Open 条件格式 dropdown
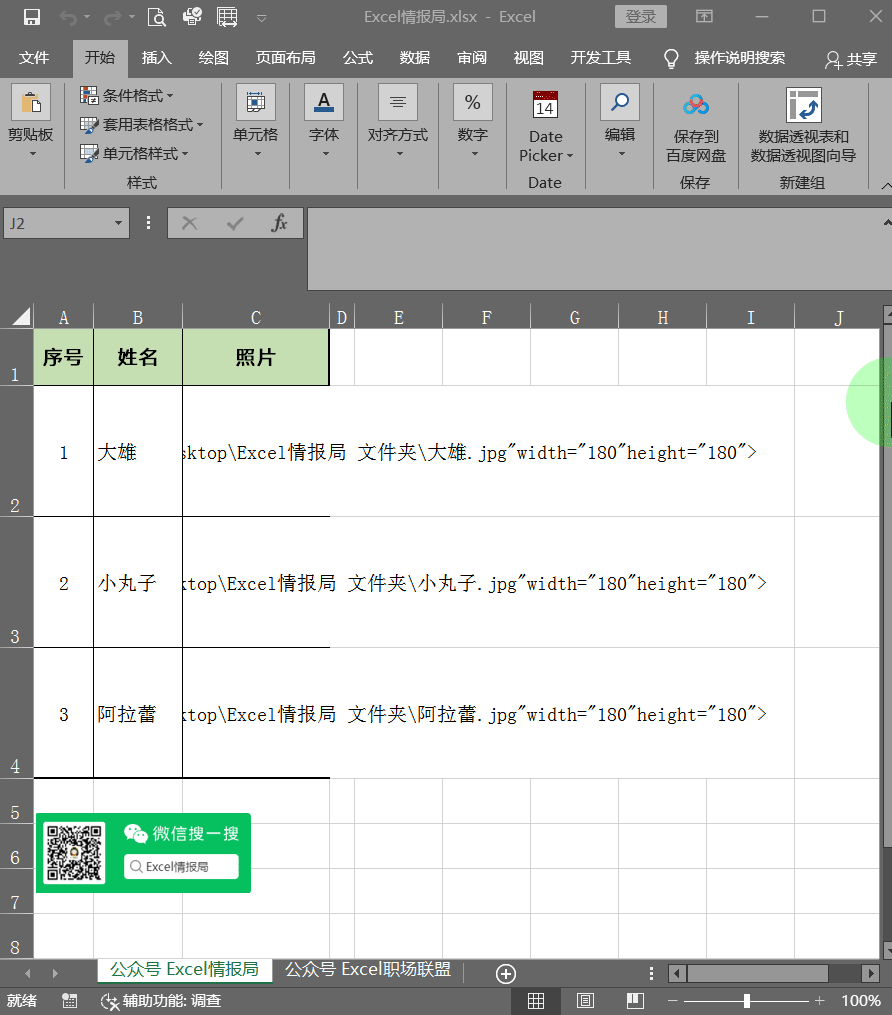The image size is (892, 1015). [x=127, y=96]
